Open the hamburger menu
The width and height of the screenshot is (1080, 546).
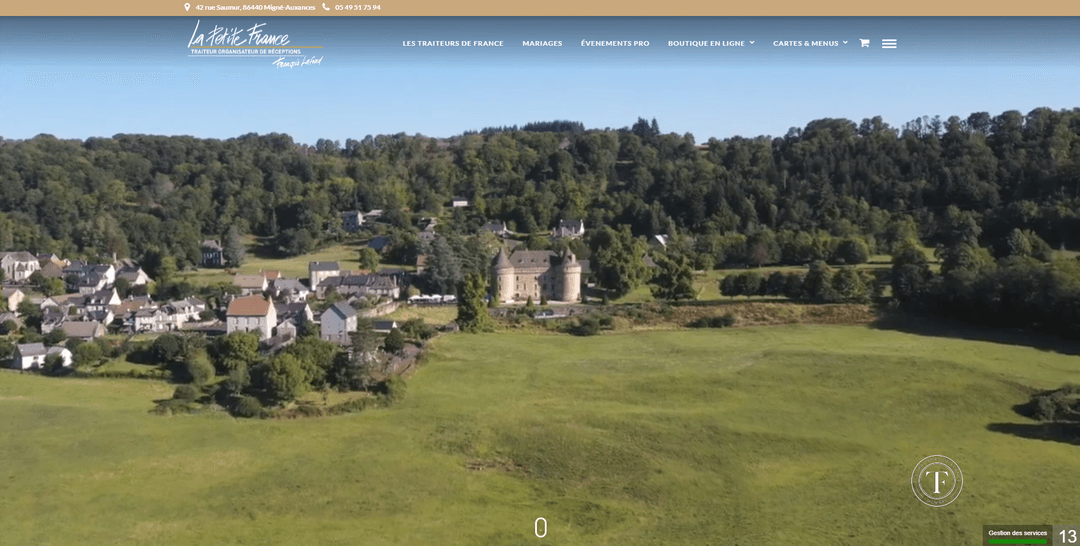click(889, 44)
